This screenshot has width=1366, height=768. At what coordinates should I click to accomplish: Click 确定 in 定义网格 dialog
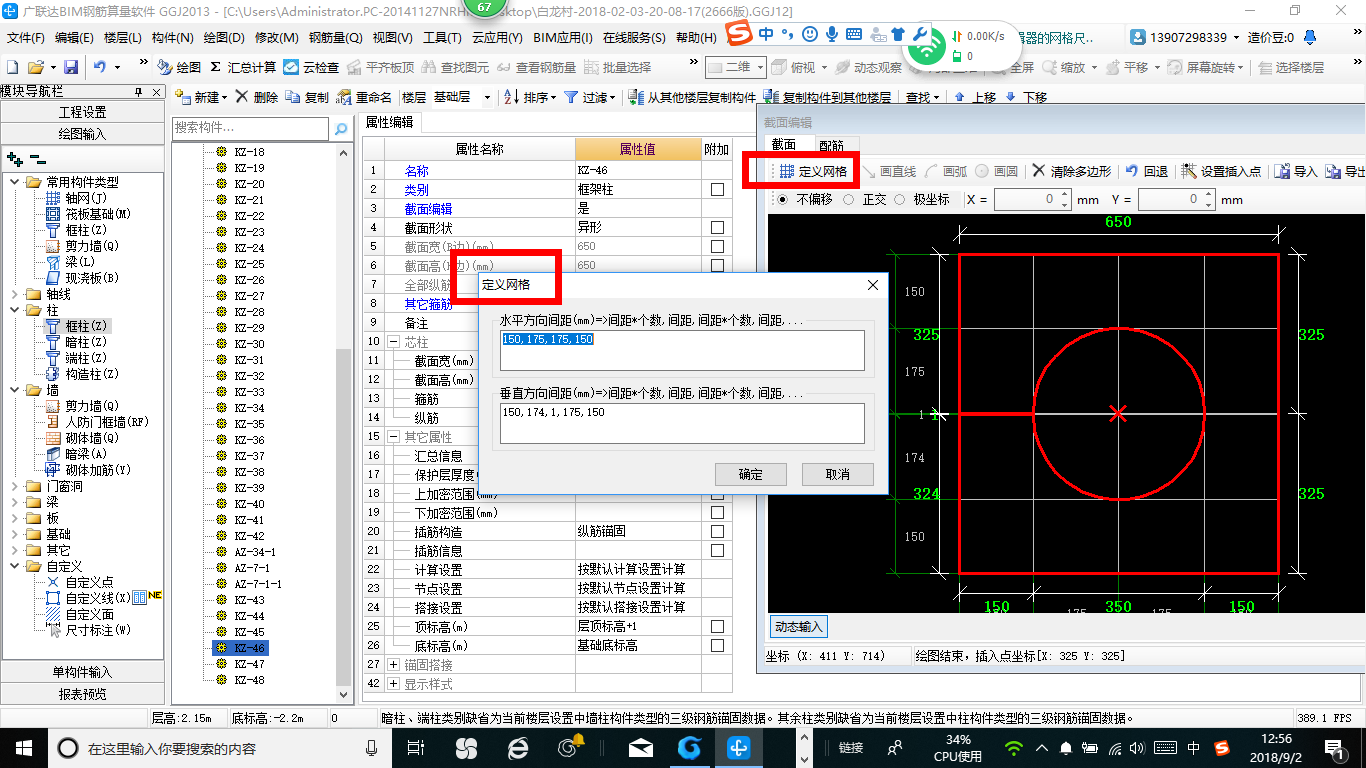coord(751,474)
